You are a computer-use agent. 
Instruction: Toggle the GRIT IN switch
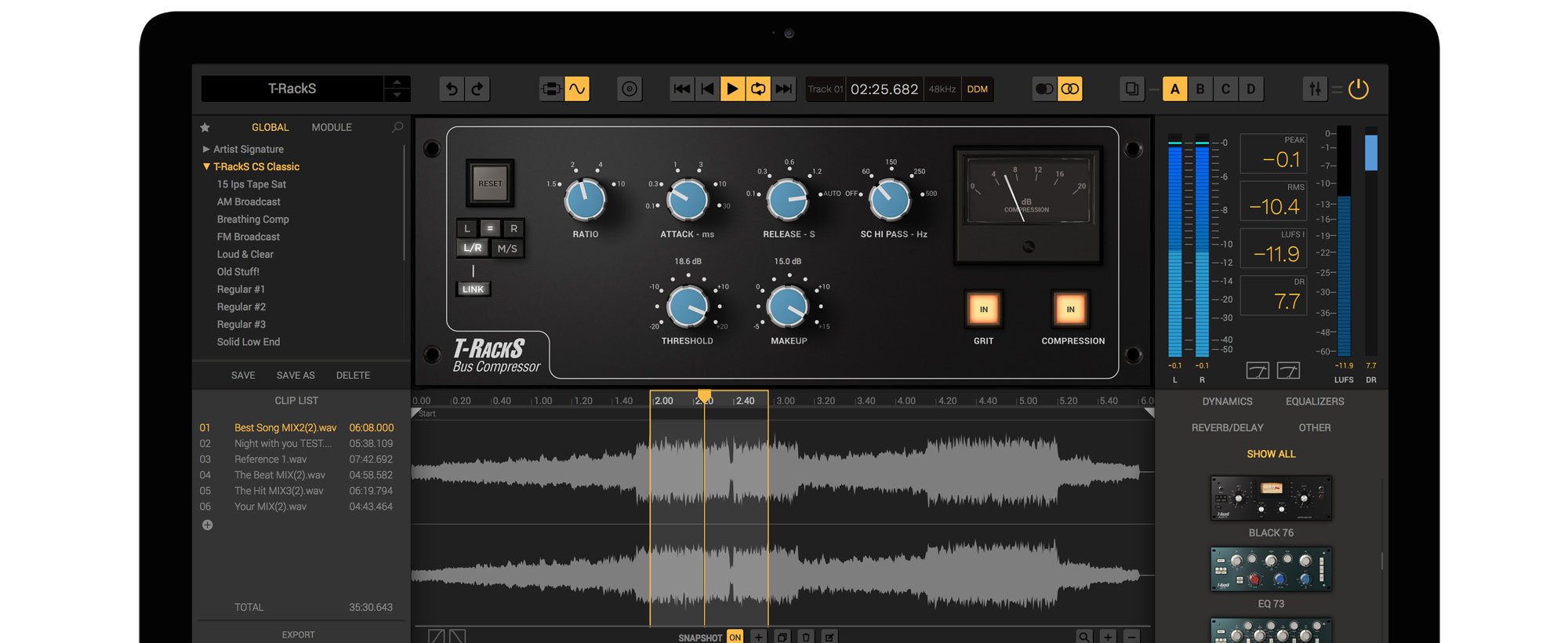tap(983, 310)
